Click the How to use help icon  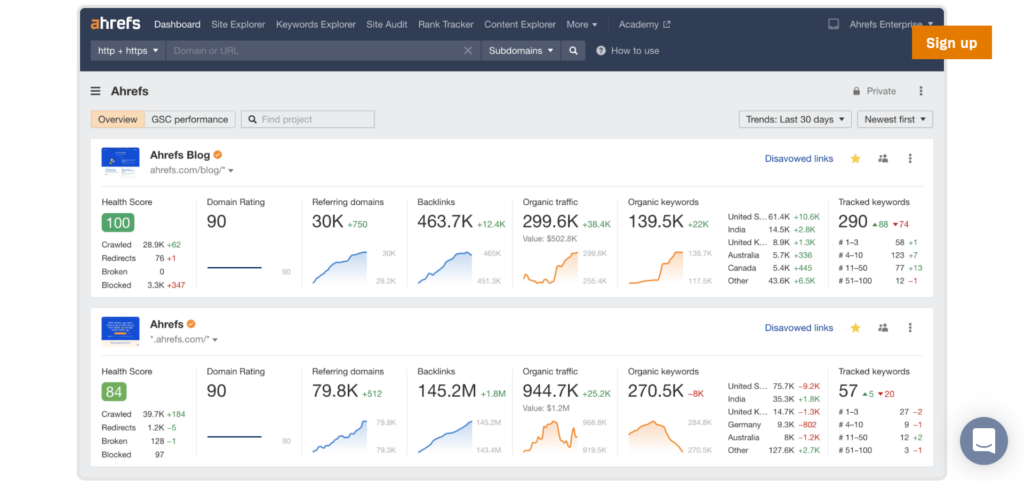pyautogui.click(x=601, y=50)
